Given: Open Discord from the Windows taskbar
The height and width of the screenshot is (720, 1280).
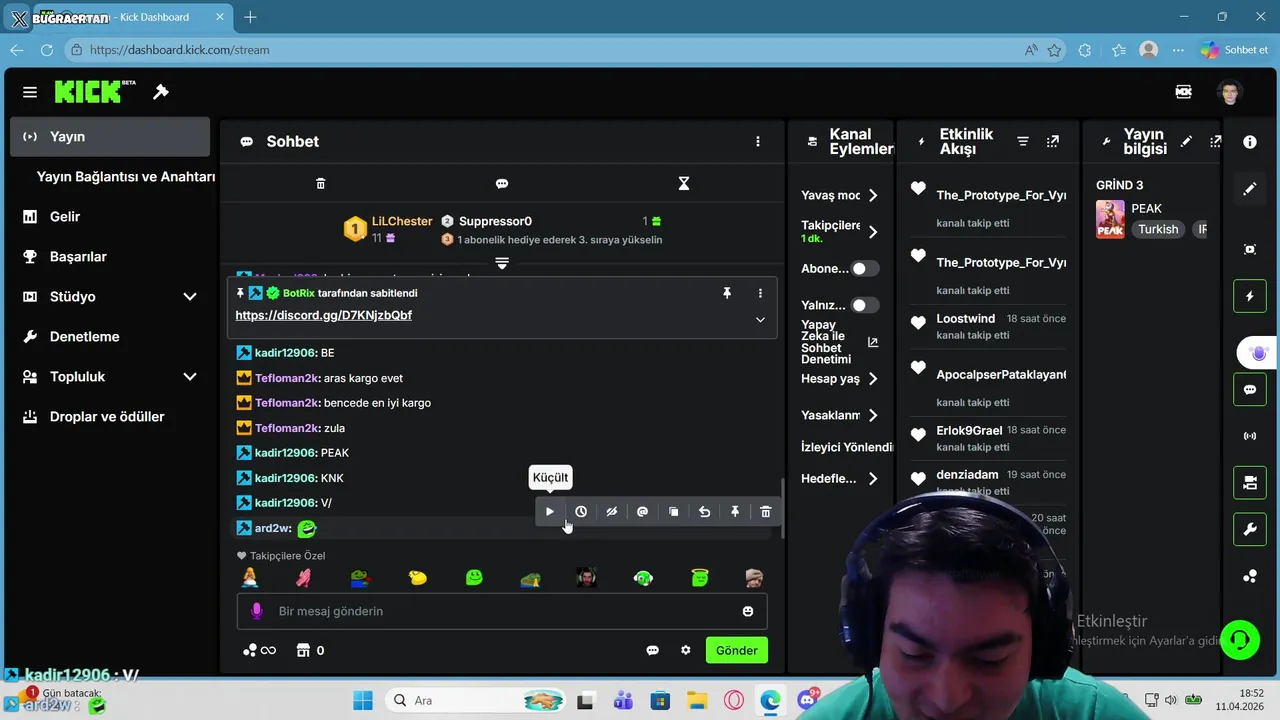Looking at the screenshot, I should point(807,700).
